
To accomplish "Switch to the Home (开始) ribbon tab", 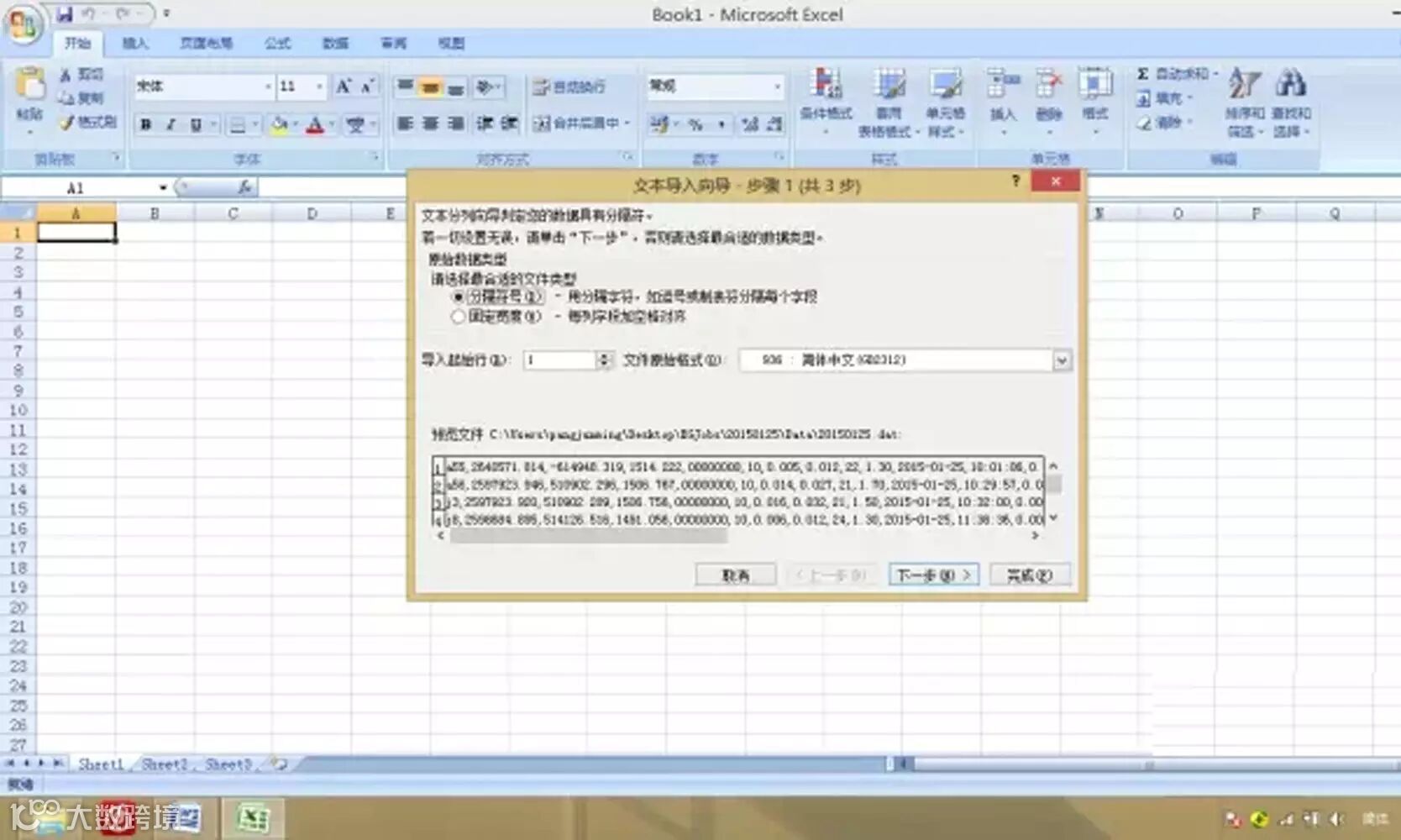I will coord(78,43).
